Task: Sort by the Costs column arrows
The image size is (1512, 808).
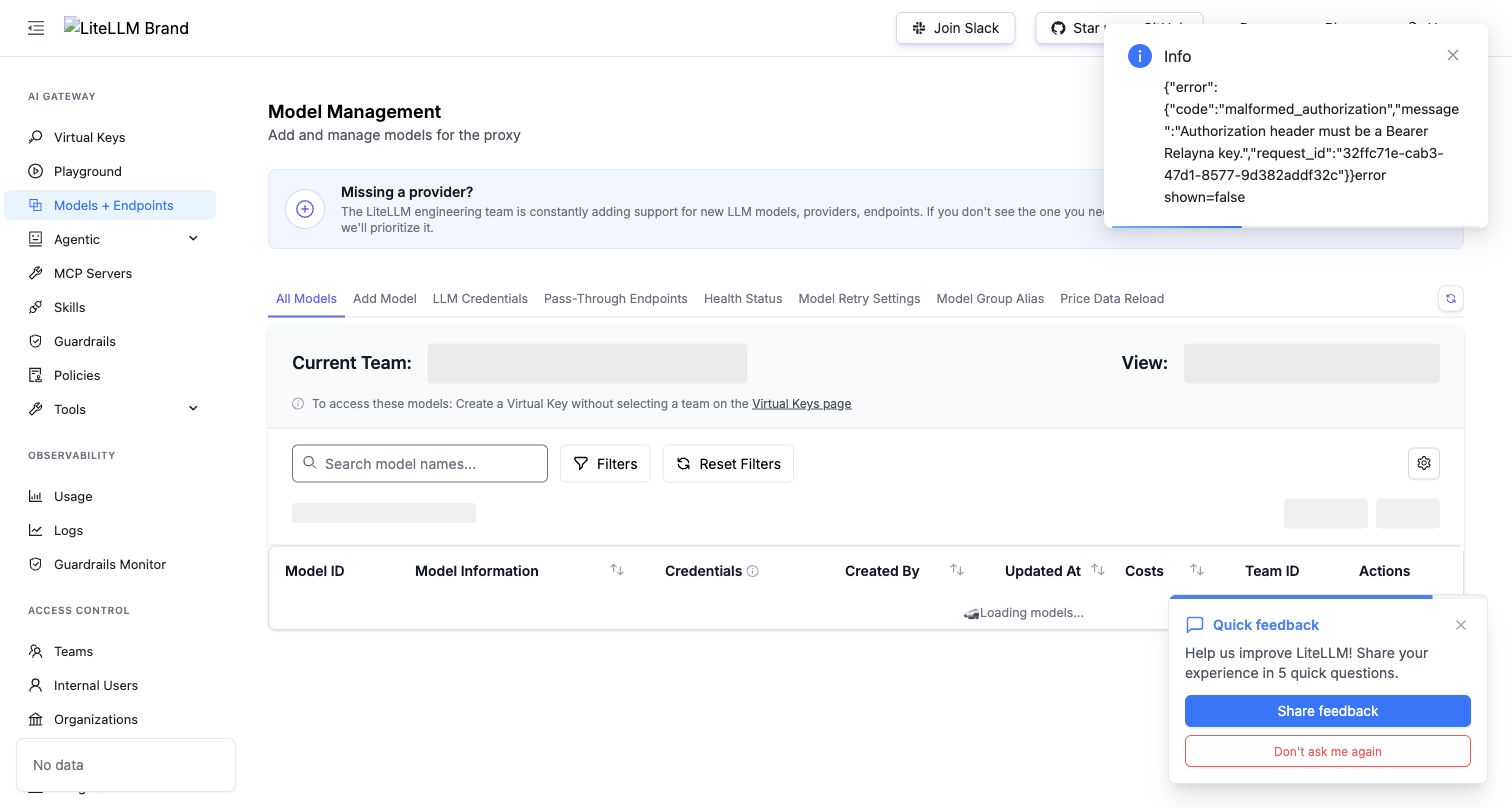Action: coord(1197,570)
